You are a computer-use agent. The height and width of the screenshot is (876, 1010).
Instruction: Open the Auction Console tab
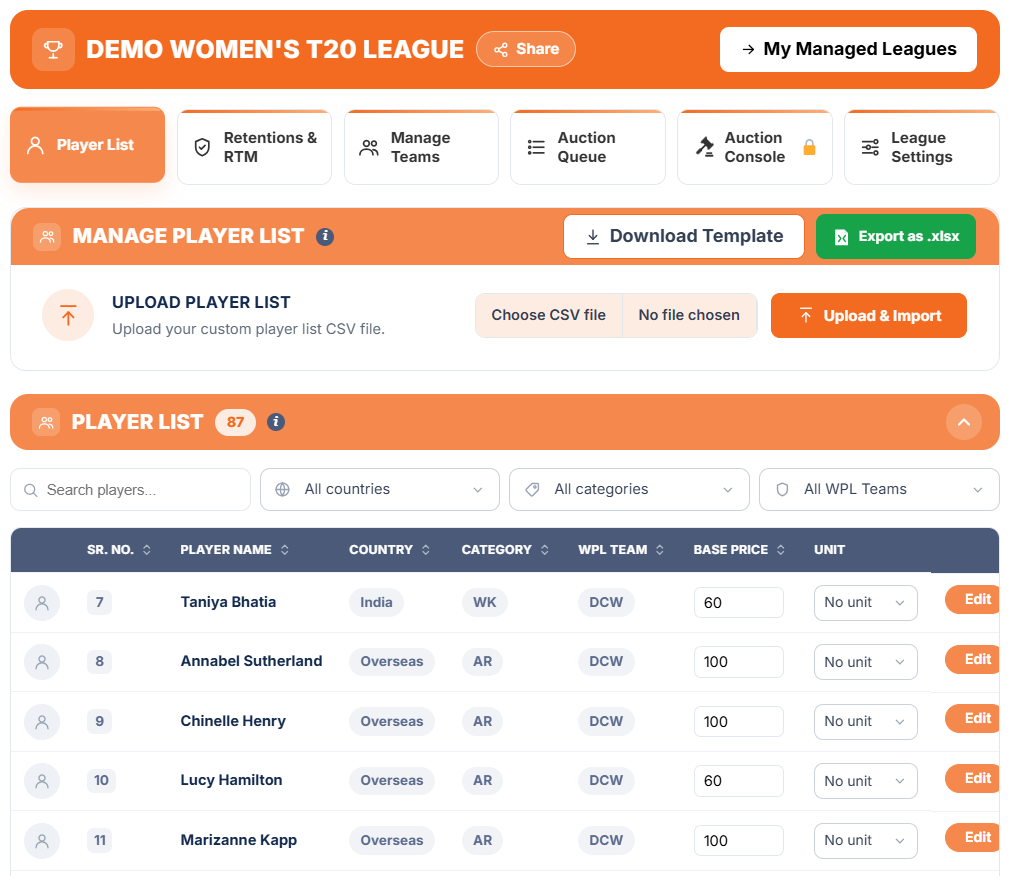(755, 148)
